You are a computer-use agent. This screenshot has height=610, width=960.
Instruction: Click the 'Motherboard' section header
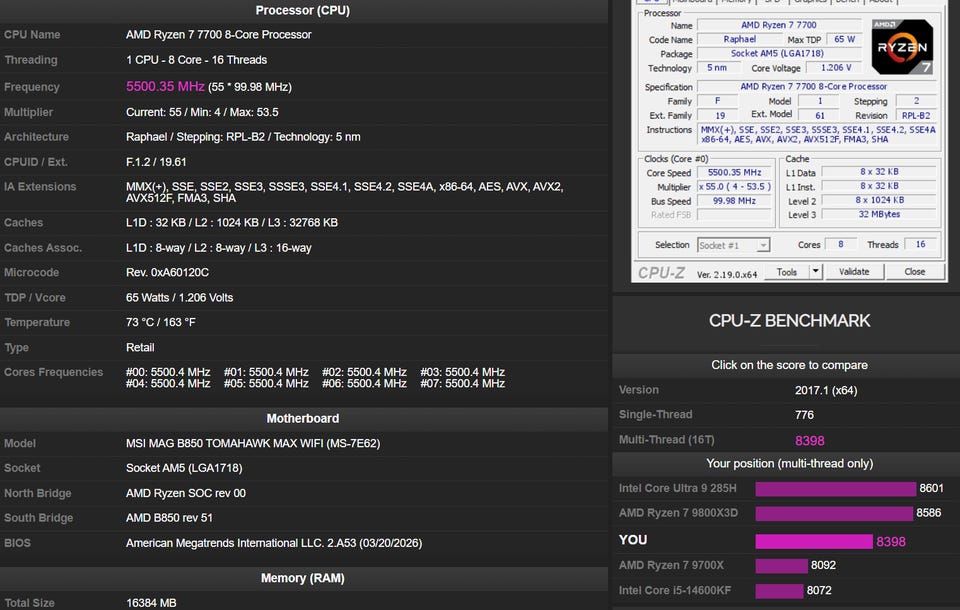pos(302,418)
